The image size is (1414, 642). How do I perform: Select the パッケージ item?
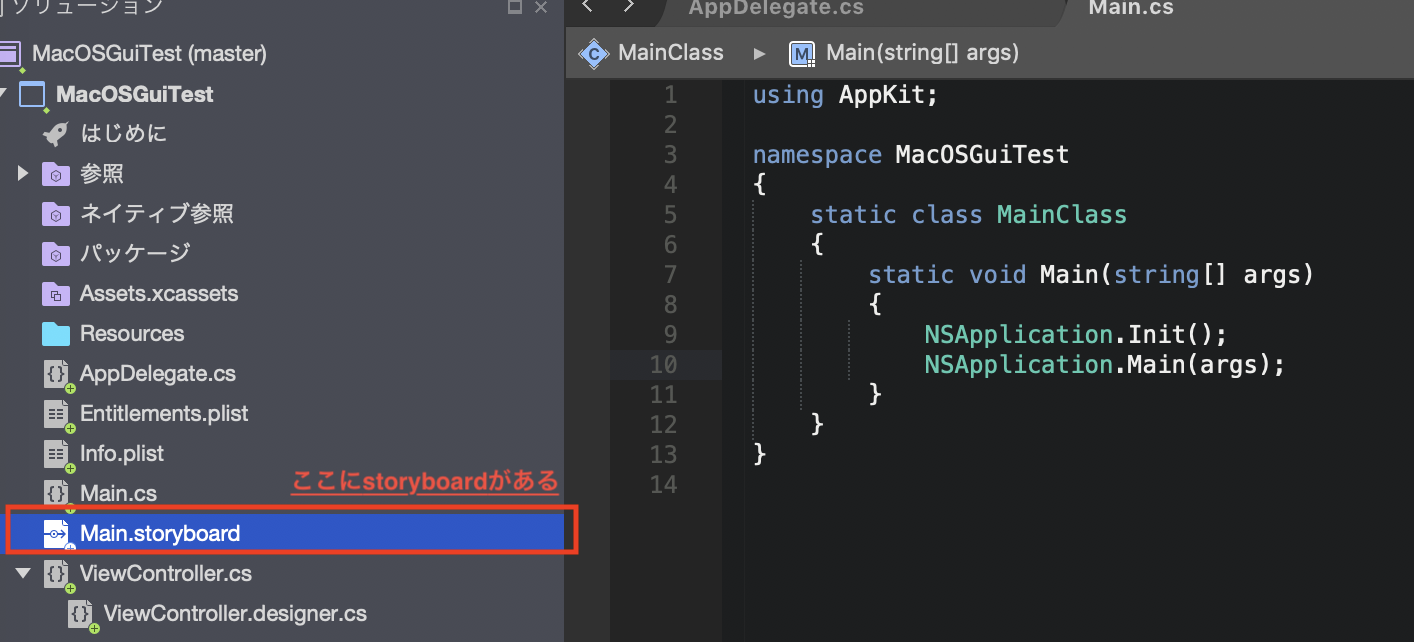pyautogui.click(x=135, y=254)
